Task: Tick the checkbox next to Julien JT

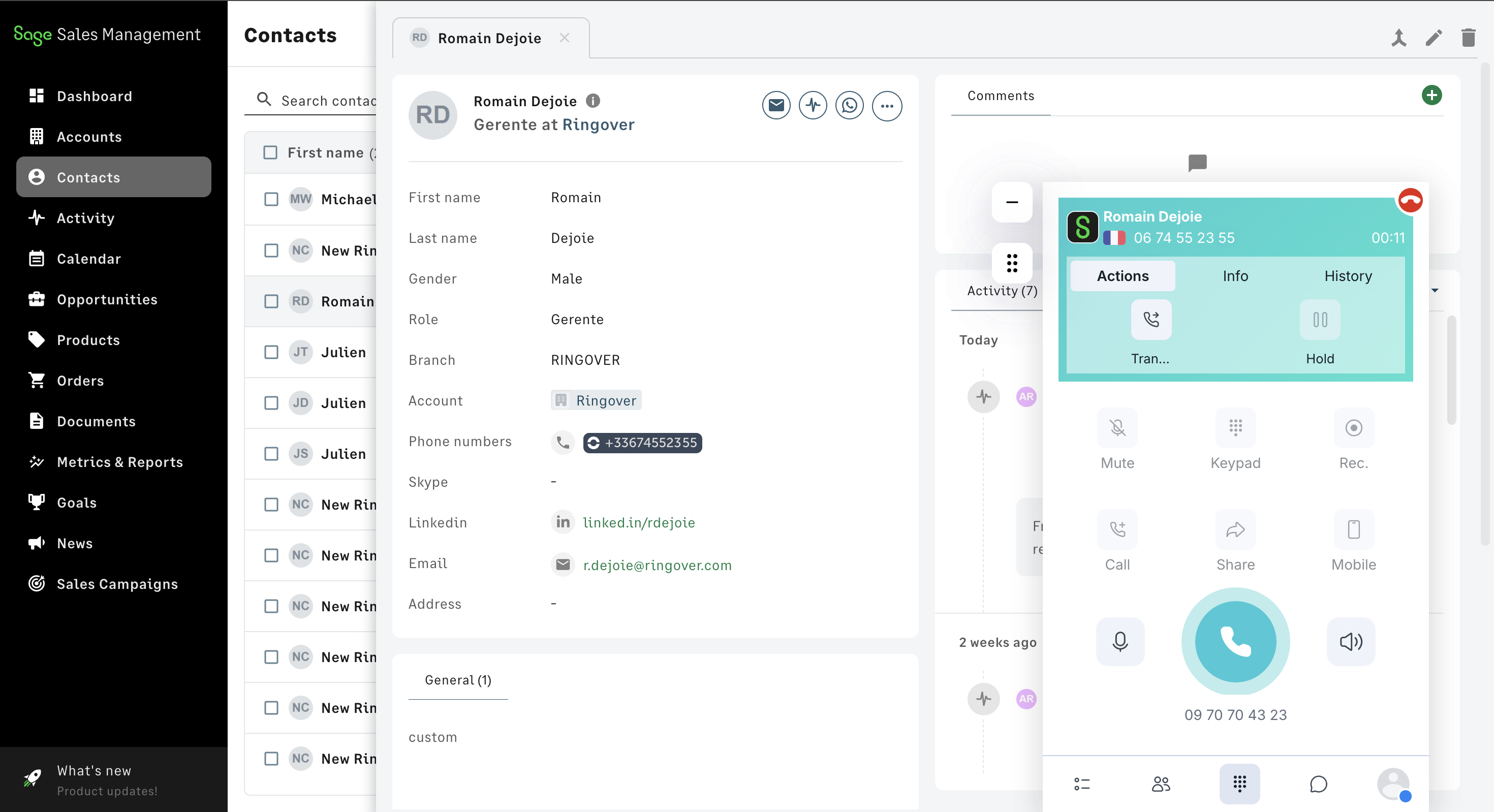Action: pyautogui.click(x=271, y=352)
